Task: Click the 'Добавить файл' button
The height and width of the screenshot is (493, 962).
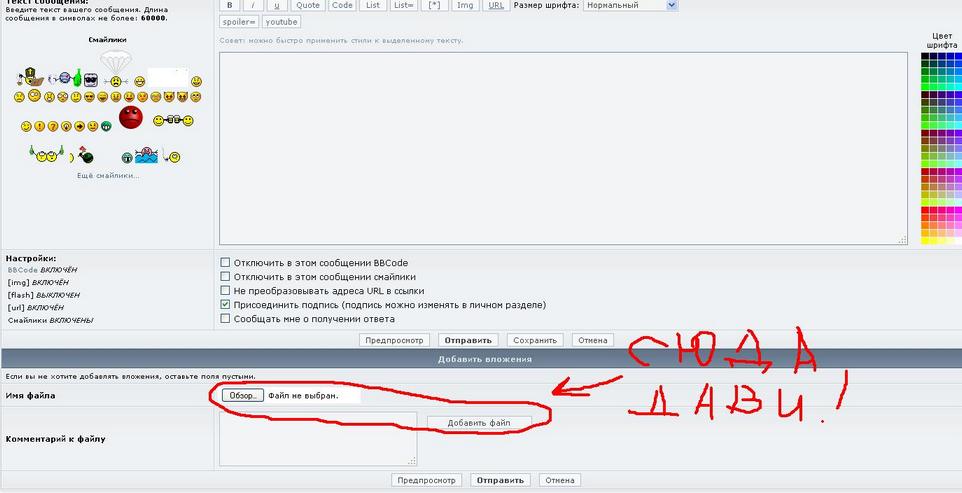Action: pos(478,423)
